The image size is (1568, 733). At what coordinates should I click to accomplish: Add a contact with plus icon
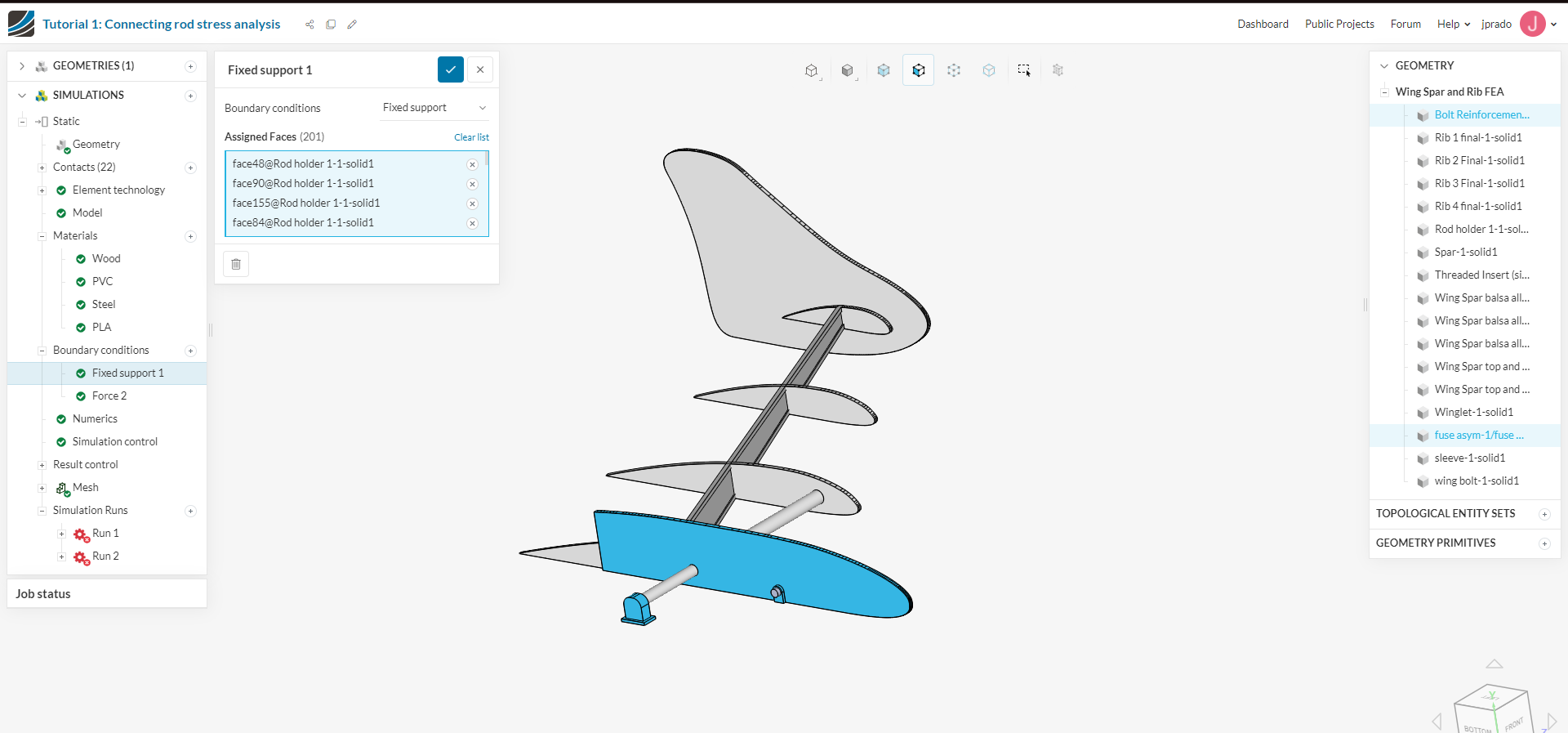coord(190,168)
